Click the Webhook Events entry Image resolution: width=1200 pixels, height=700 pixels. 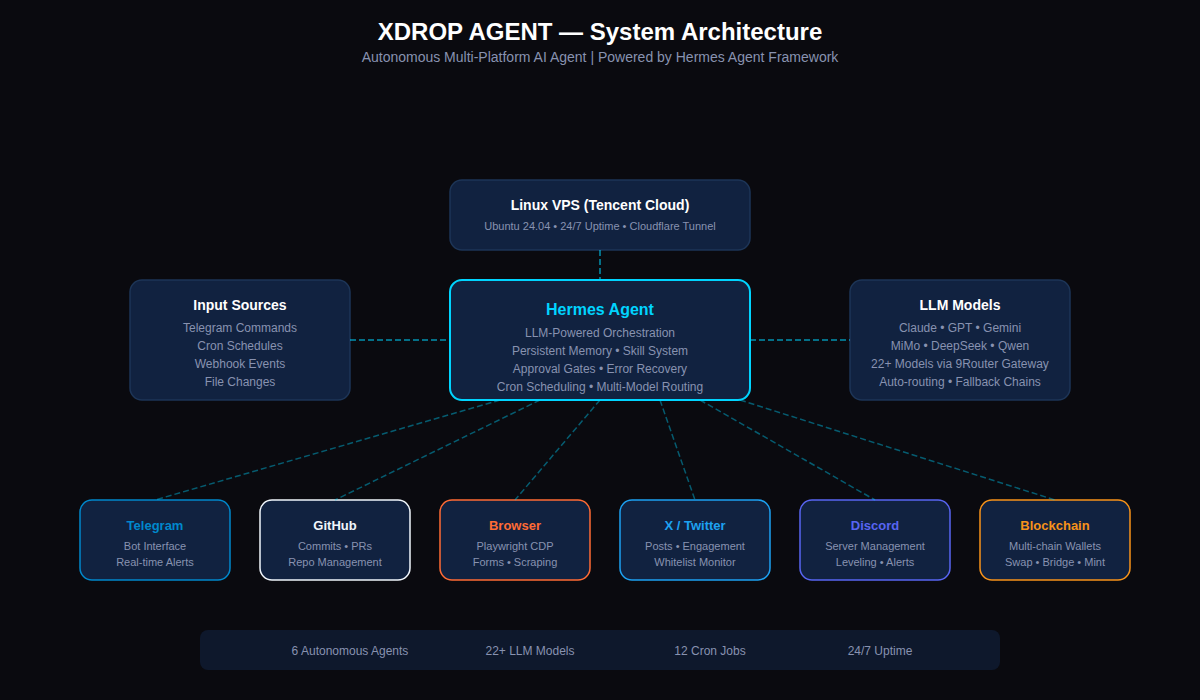(x=240, y=364)
